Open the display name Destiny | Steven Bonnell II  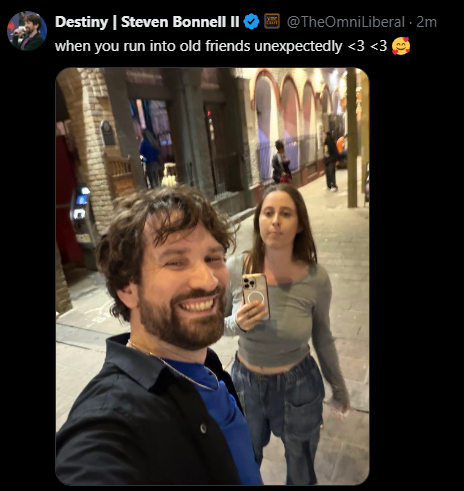(147, 22)
